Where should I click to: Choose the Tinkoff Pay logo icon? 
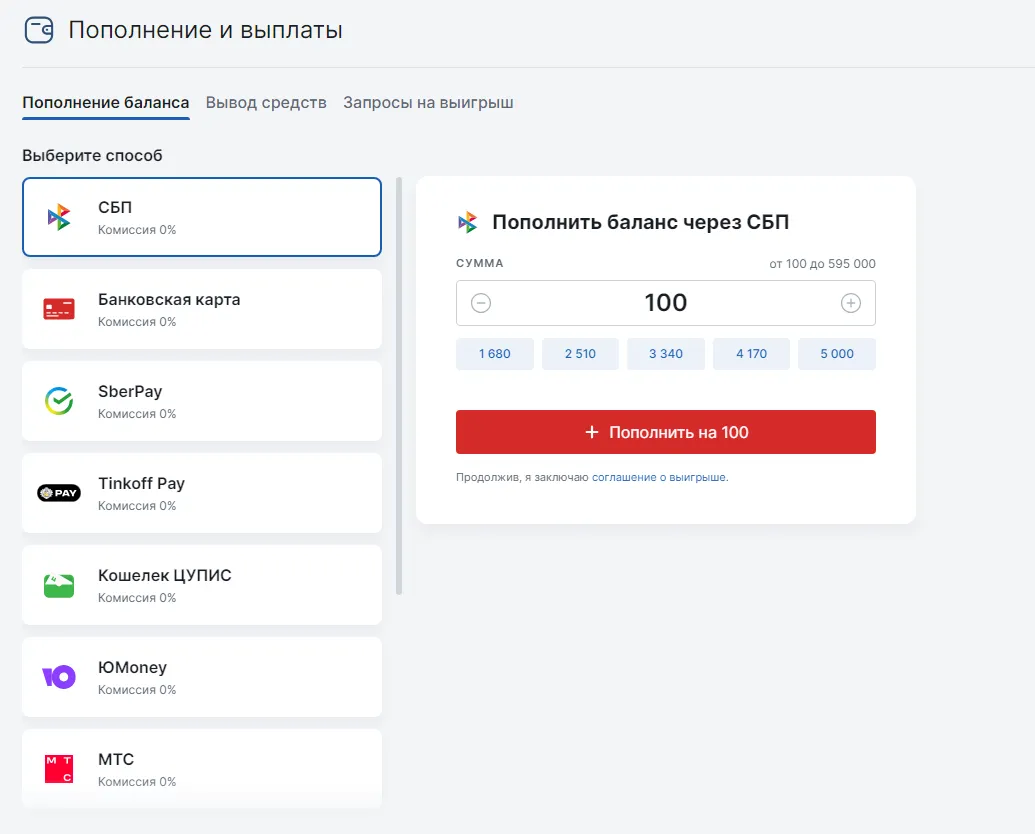tap(59, 493)
